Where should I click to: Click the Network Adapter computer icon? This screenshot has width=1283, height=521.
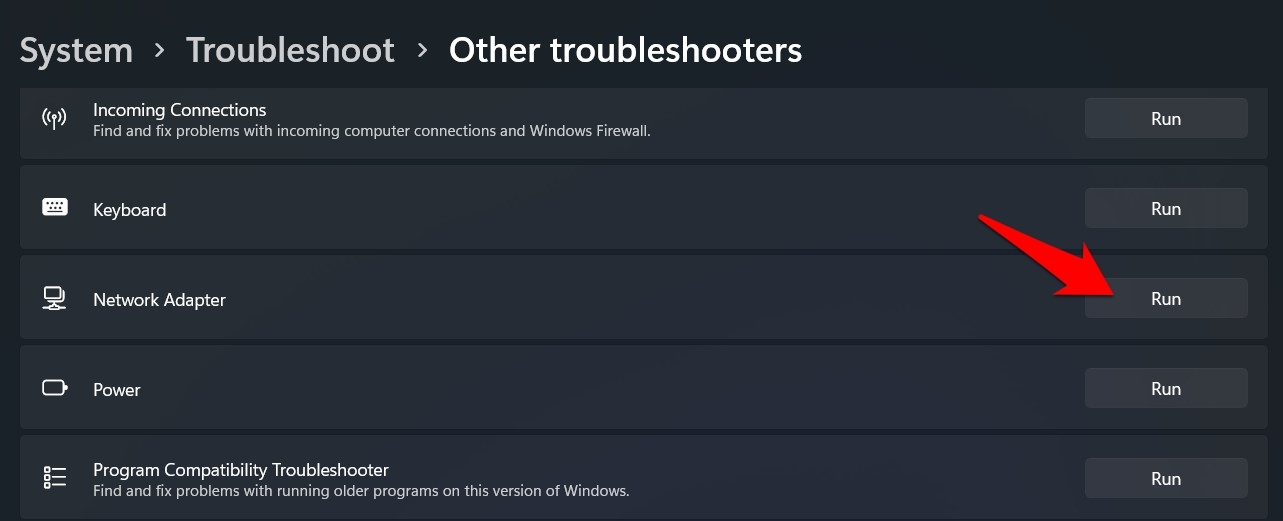54,298
